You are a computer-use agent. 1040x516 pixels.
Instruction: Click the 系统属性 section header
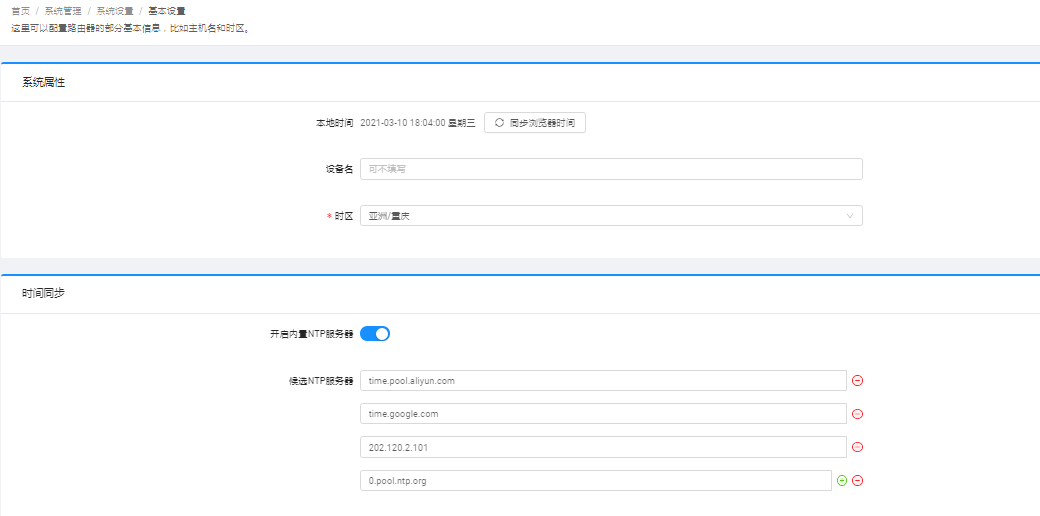[x=44, y=82]
